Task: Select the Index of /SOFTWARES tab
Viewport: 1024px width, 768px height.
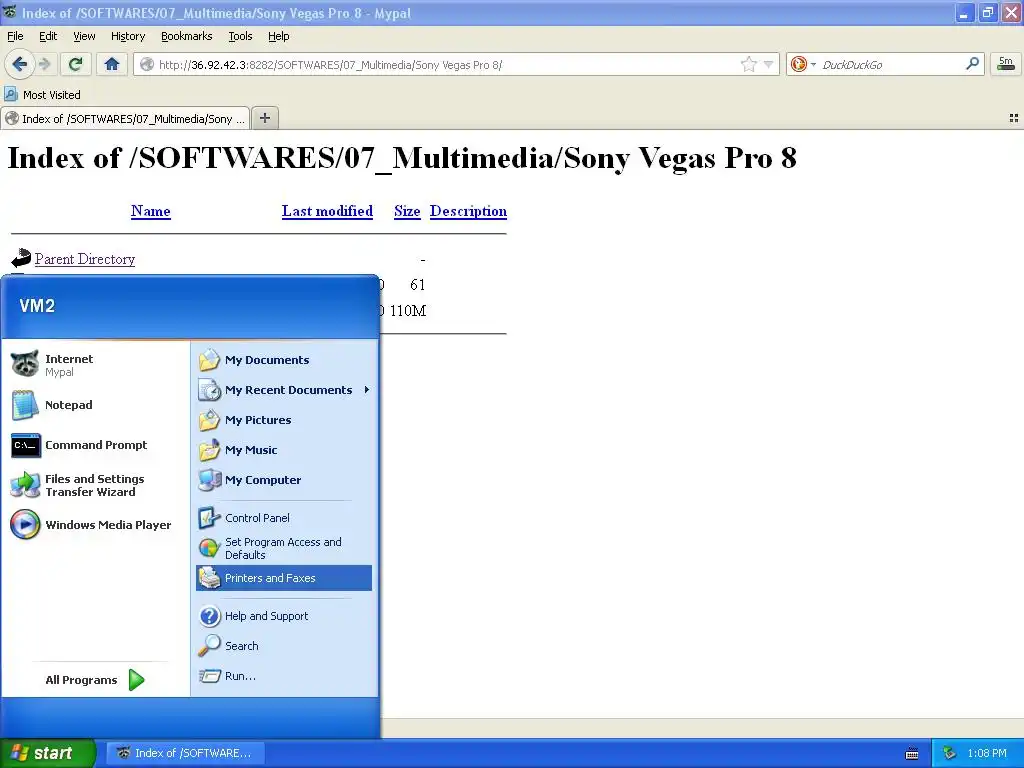Action: coord(125,118)
